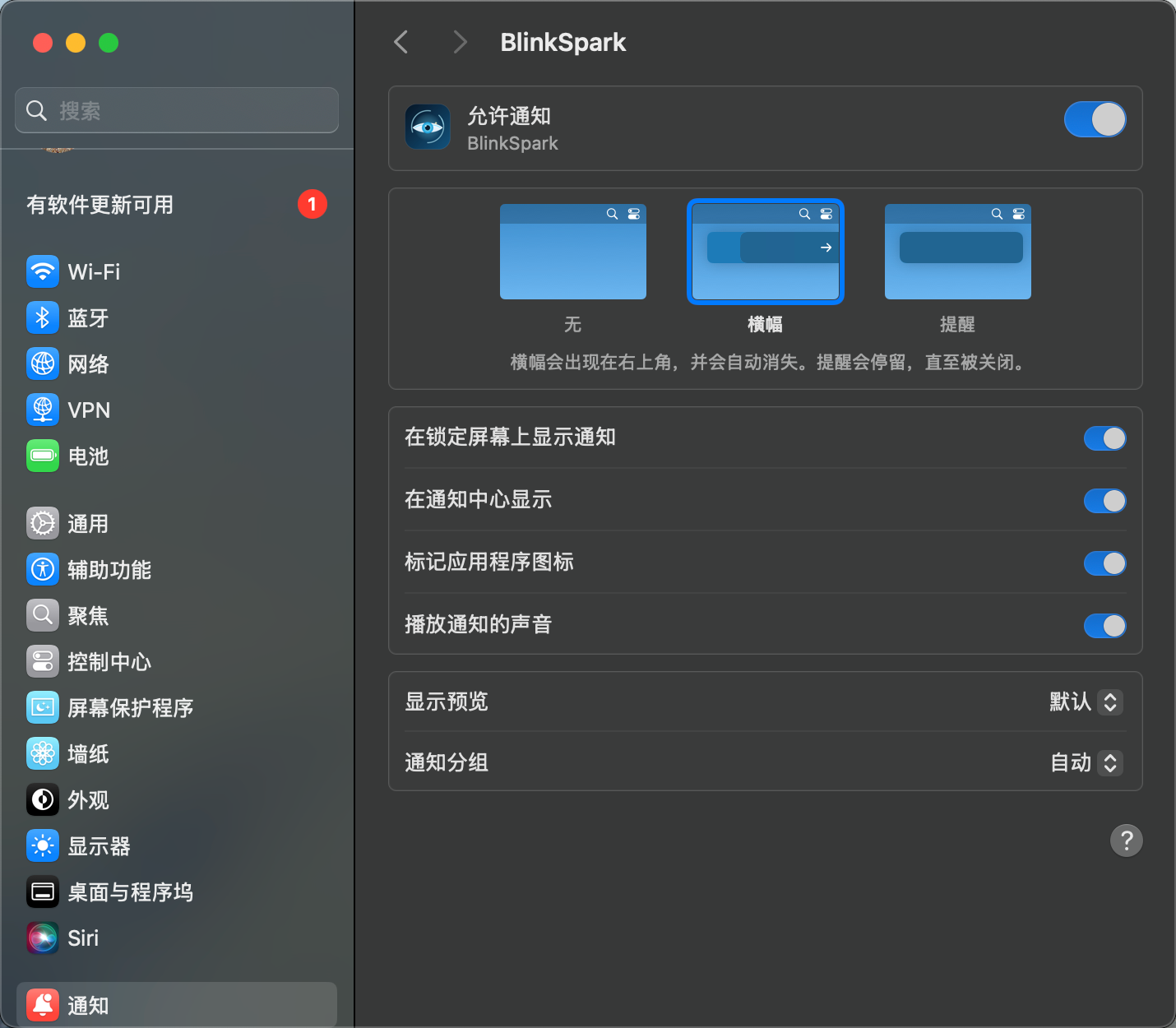Select the VPN globe icon
The image size is (1176, 1028).
coord(43,410)
